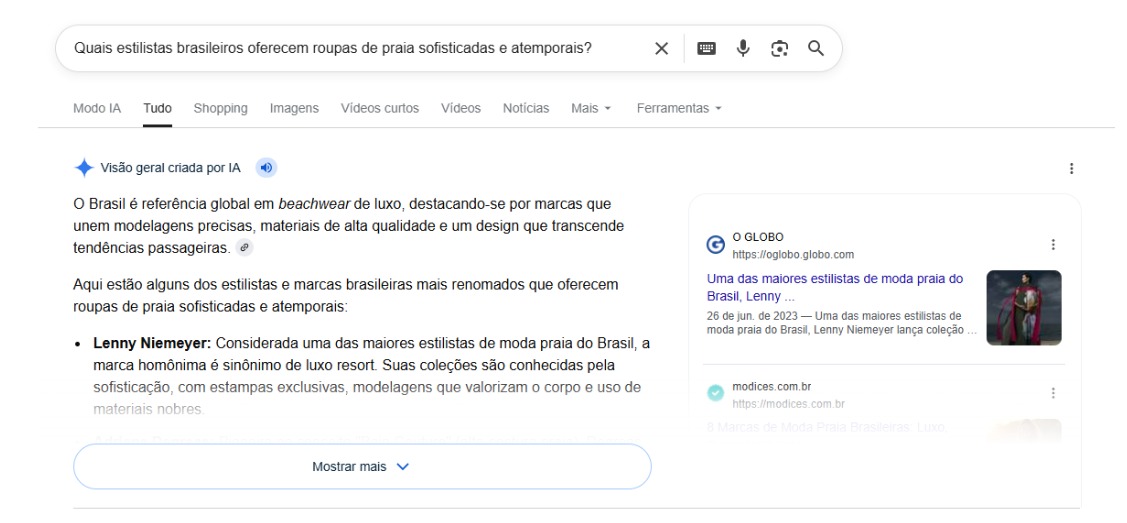Open image search with the camera lens icon

[780, 48]
